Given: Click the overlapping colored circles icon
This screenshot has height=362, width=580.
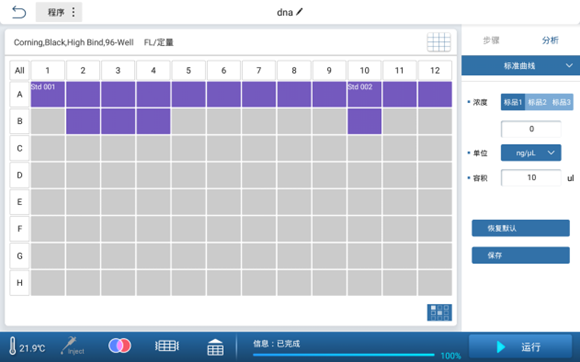Looking at the screenshot, I should 119,346.
